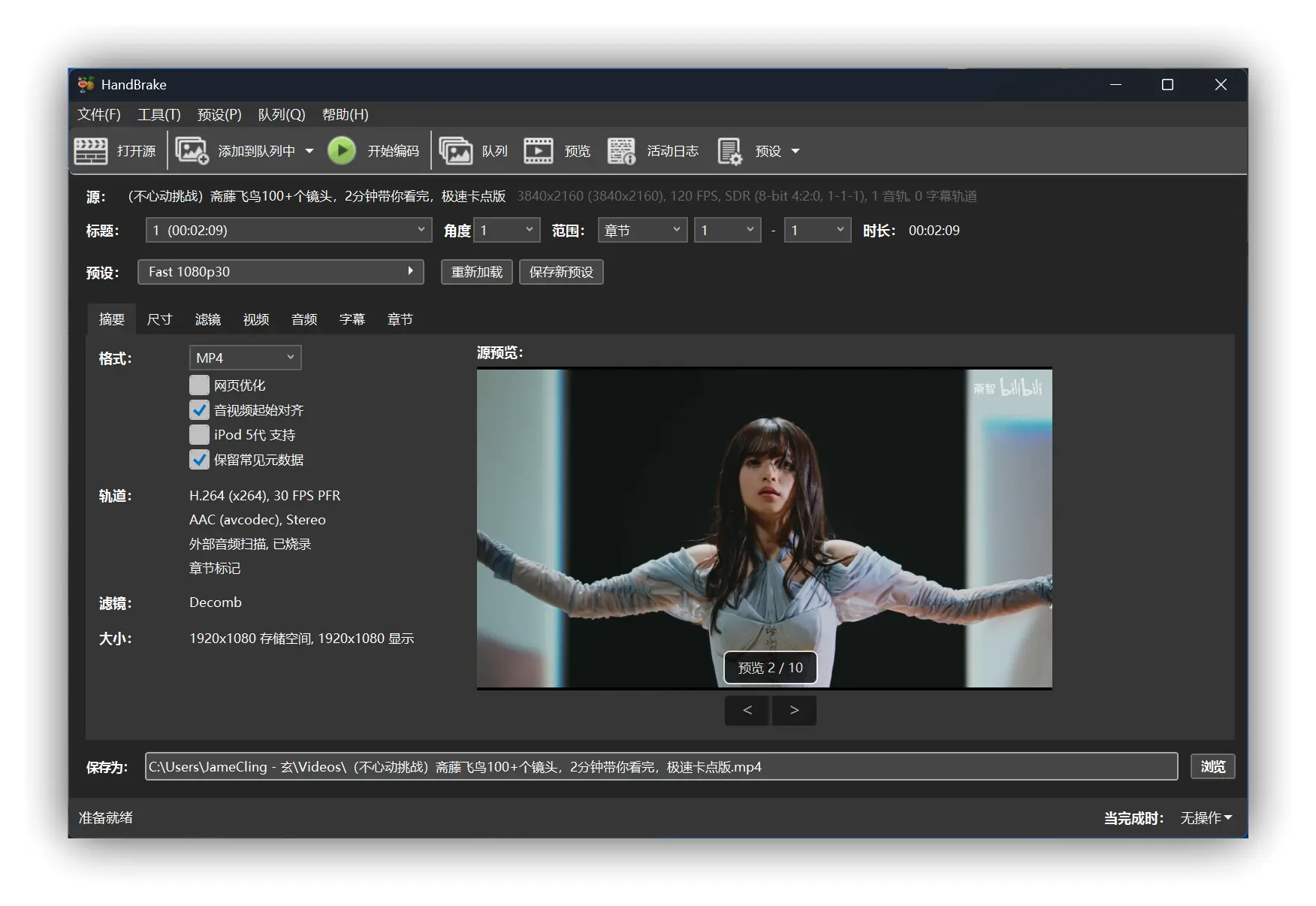Click the 预览 2 / 10 indicator
1316x906 pixels.
click(x=771, y=668)
